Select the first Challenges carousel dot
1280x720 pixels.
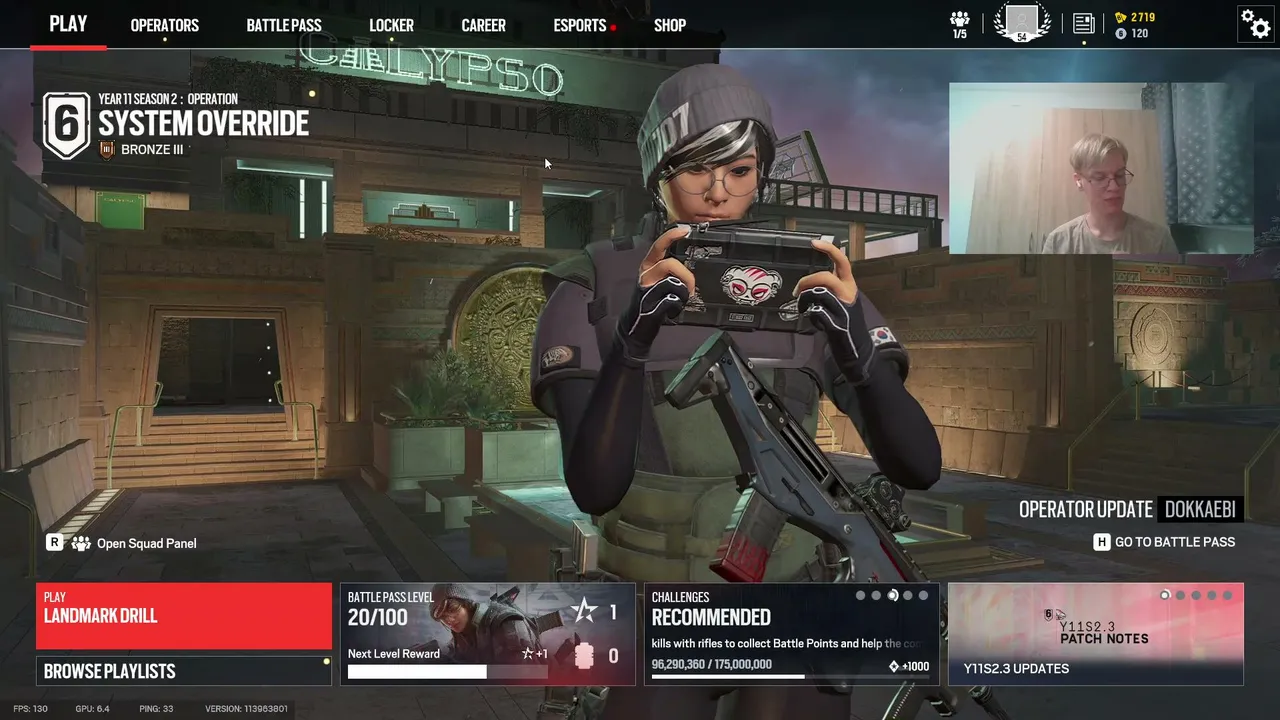(860, 596)
